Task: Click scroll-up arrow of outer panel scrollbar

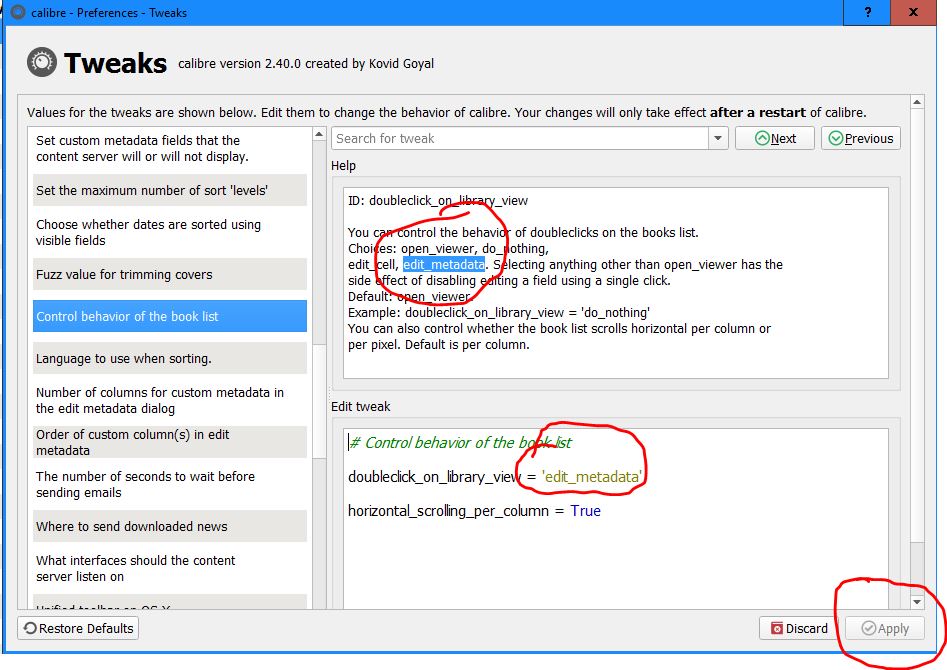Action: 917,103
